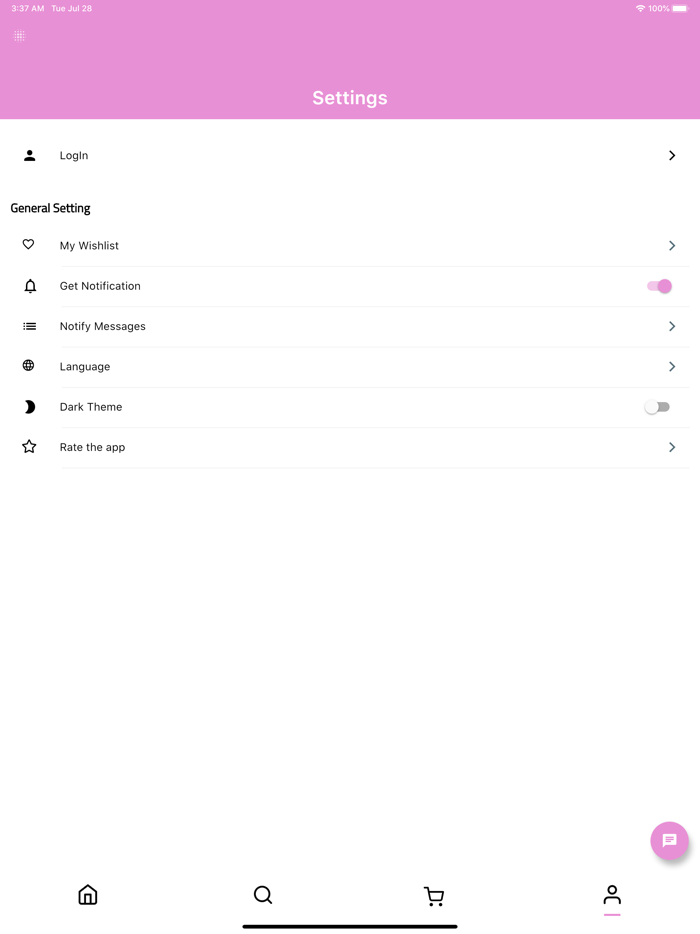Screen dimensions: 700x934
Task: Click the star icon beside Rate the app
Action: (29, 447)
